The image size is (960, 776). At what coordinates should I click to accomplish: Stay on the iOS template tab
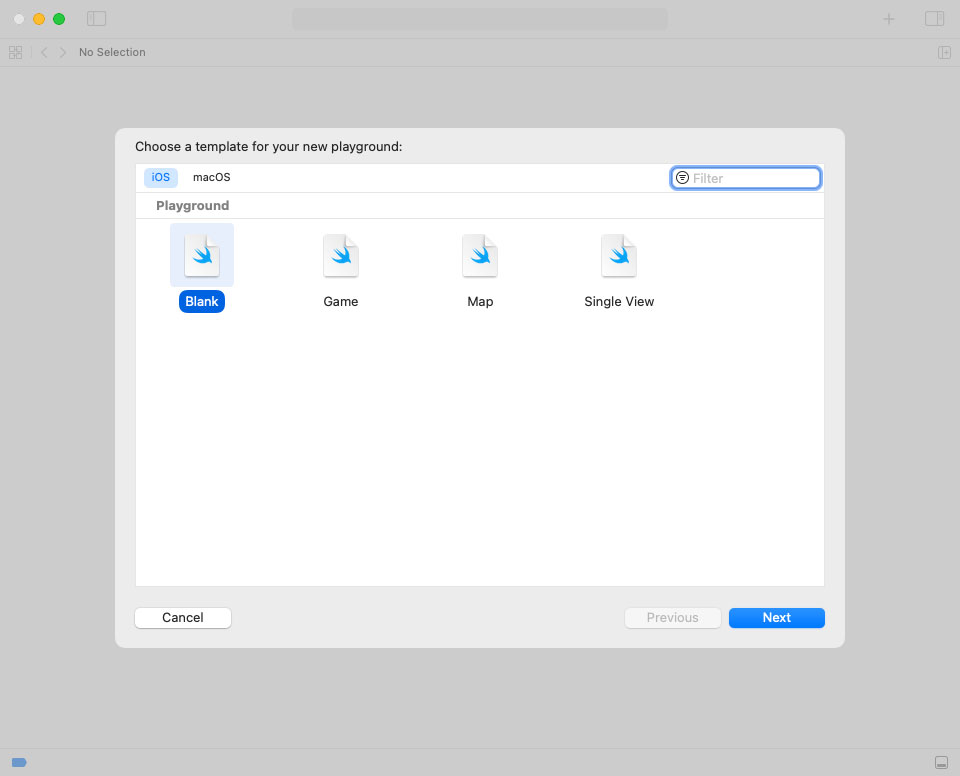[x=160, y=177]
